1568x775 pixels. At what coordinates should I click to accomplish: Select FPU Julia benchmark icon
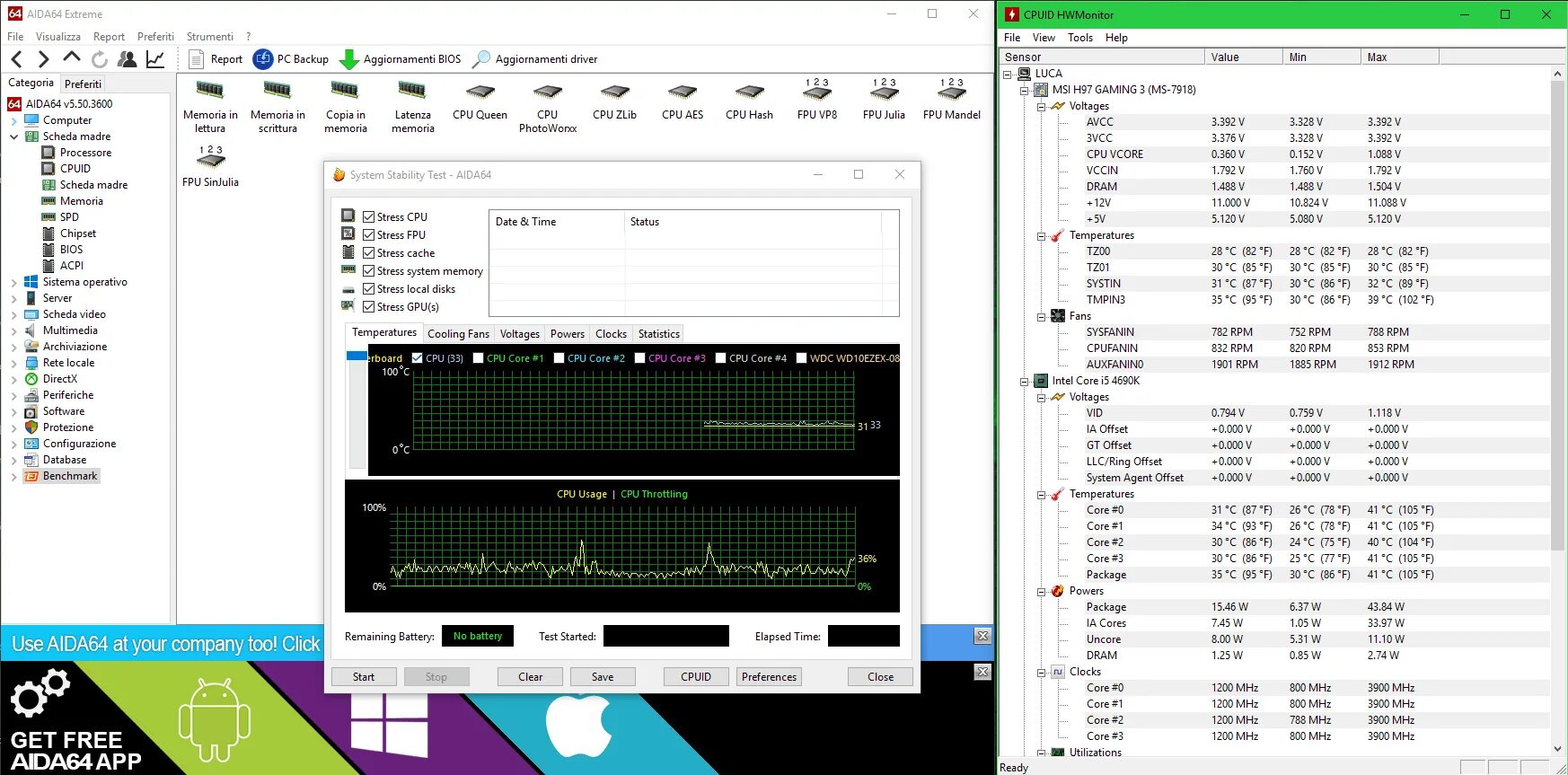[x=884, y=100]
